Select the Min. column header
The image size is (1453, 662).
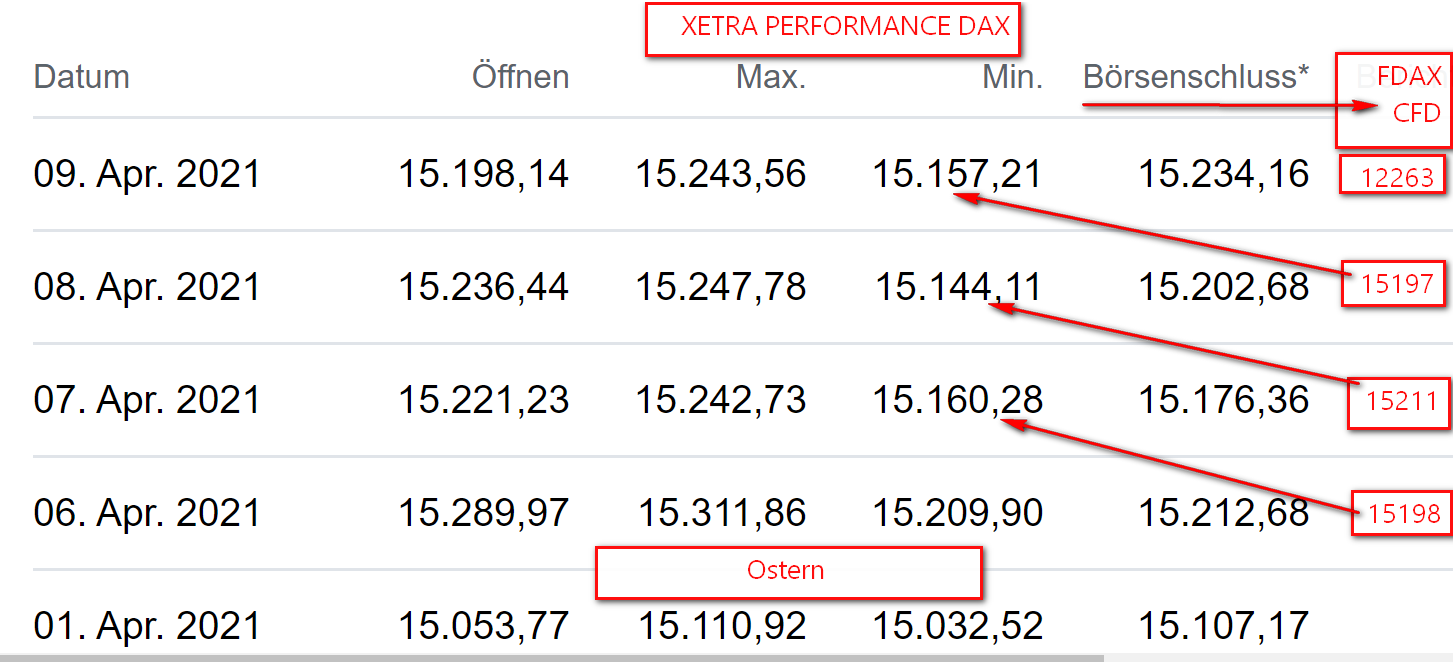pos(1012,77)
